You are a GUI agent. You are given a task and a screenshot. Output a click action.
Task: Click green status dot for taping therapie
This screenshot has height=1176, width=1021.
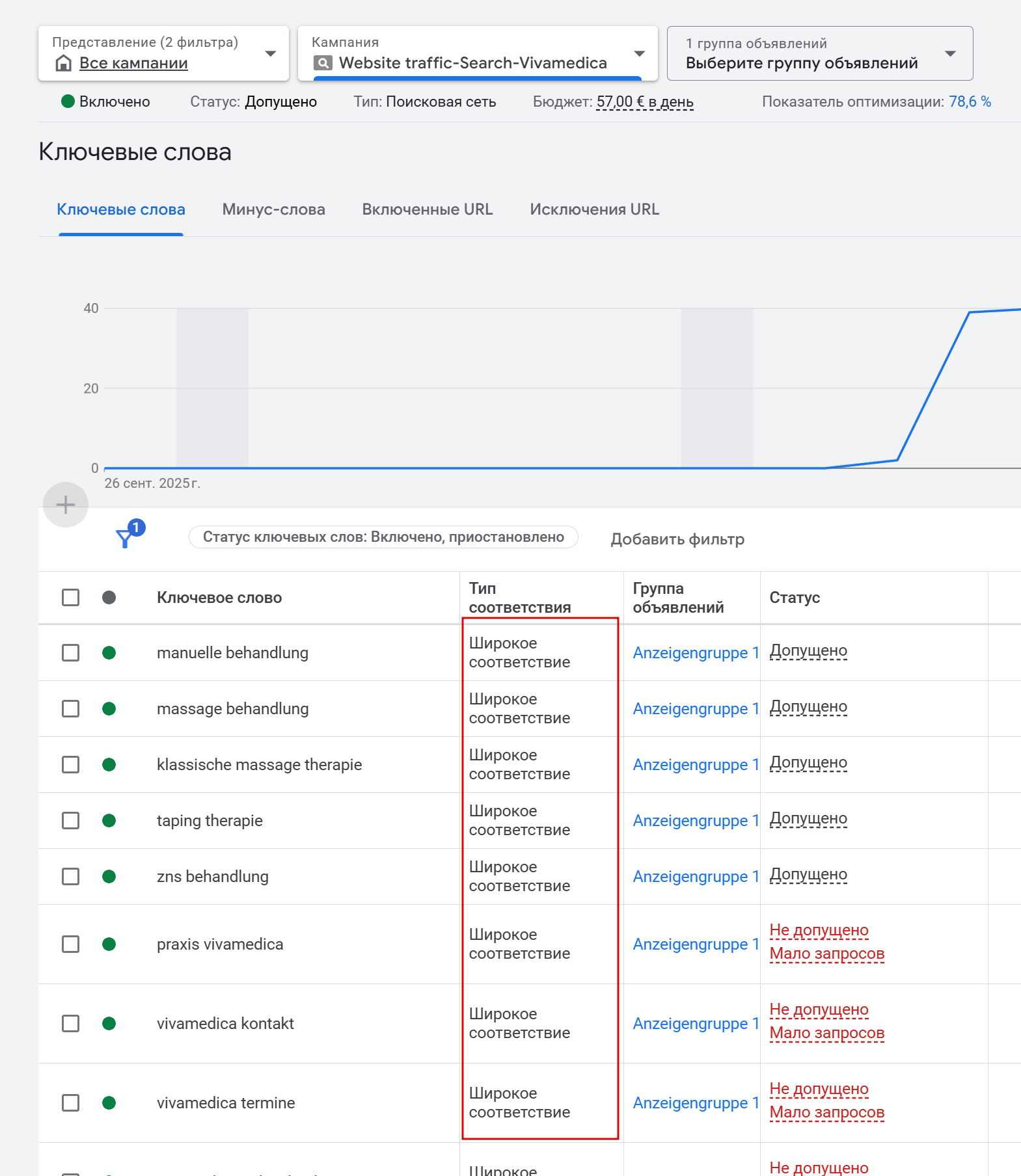point(109,820)
